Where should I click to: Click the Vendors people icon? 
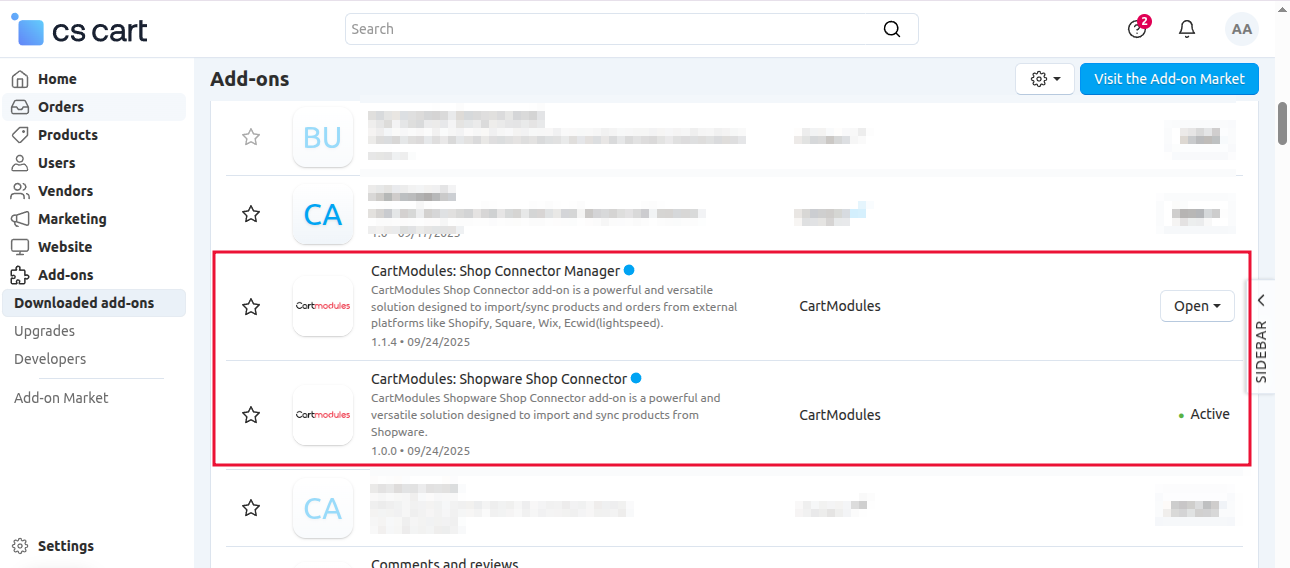pos(20,191)
